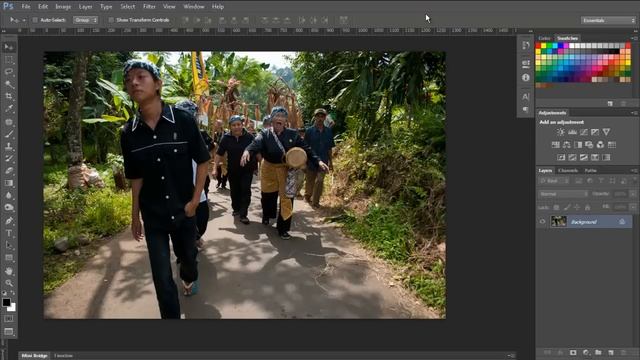Open the Opacity slider arrow
This screenshot has height=360, width=640.
[x=633, y=194]
